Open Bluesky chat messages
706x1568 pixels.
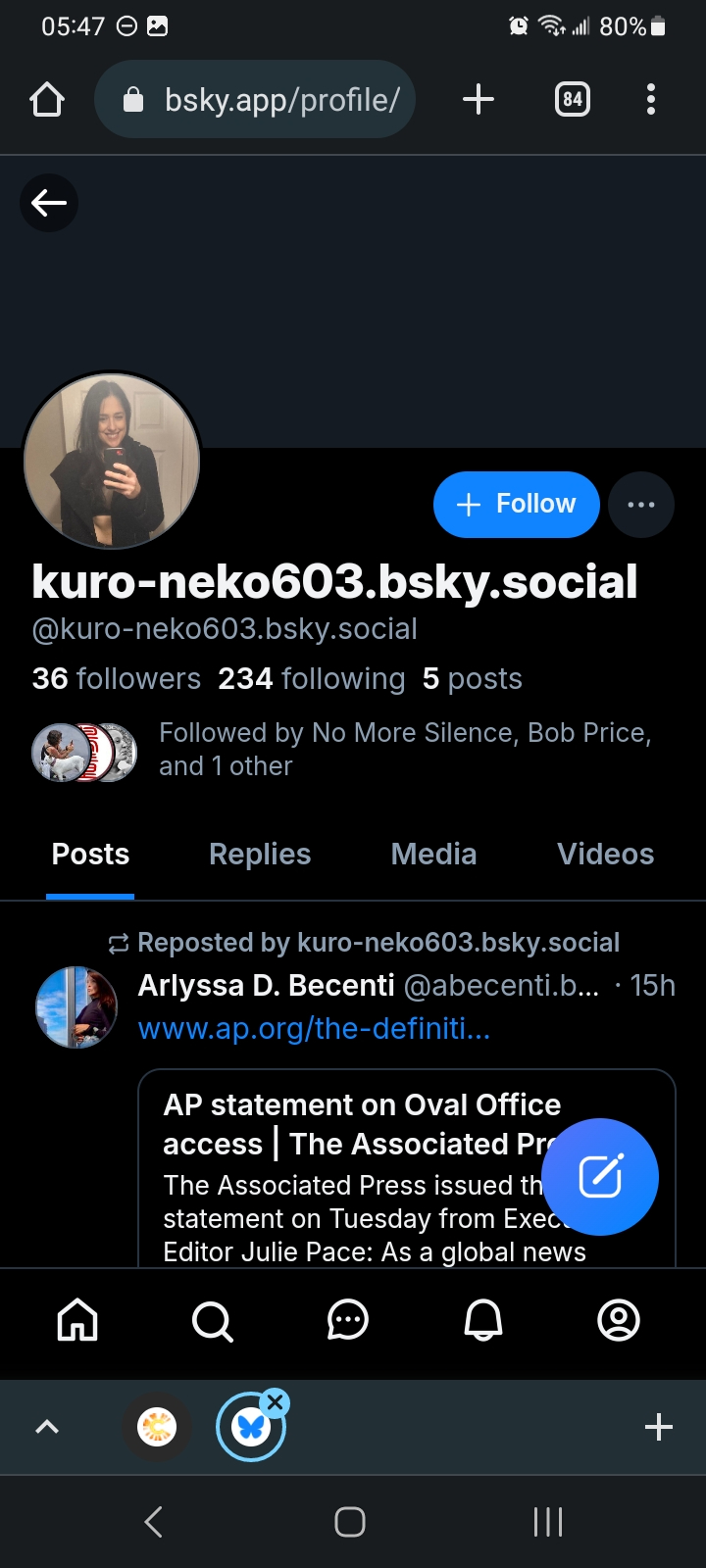347,1320
